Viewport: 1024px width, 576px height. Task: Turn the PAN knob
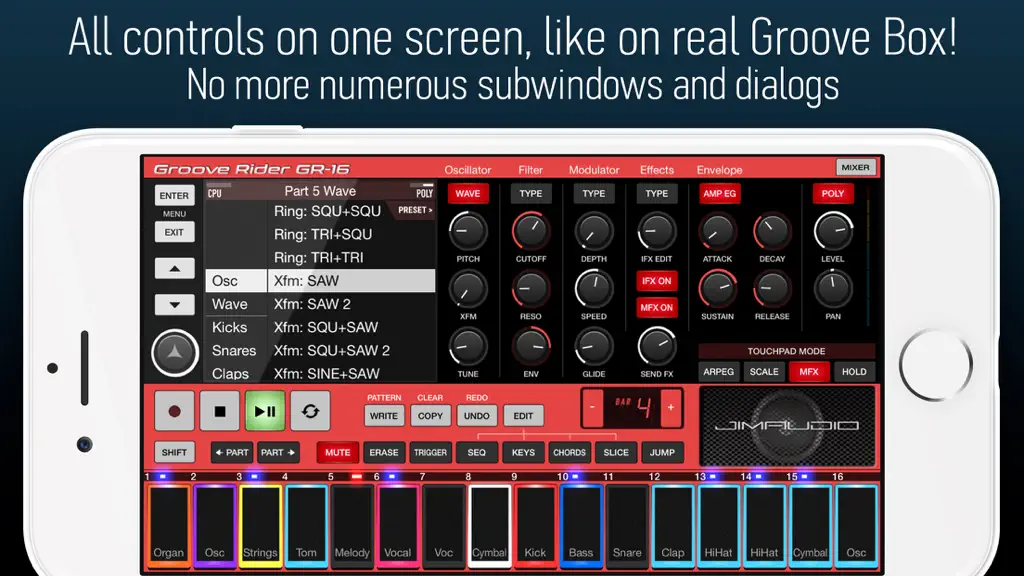click(x=833, y=289)
